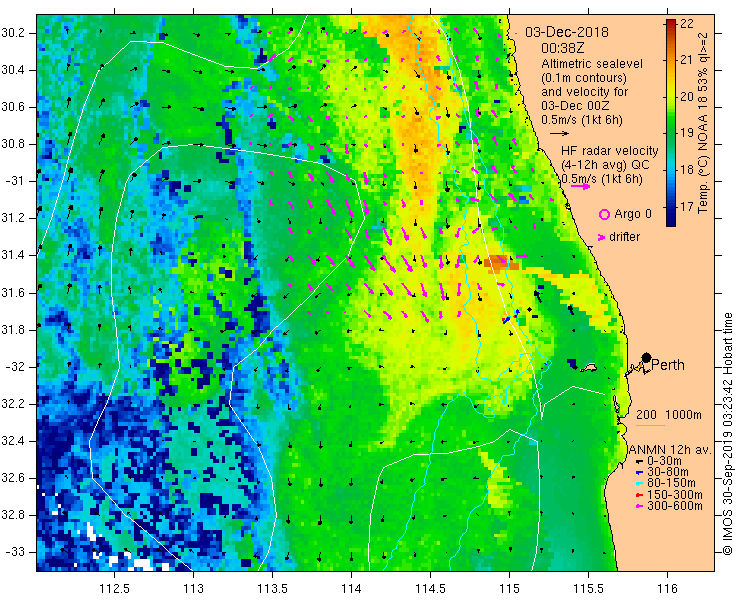Viewport: 740px width, 600px height.
Task: Click the 32.4 latitude axis label
Action: click(13, 441)
